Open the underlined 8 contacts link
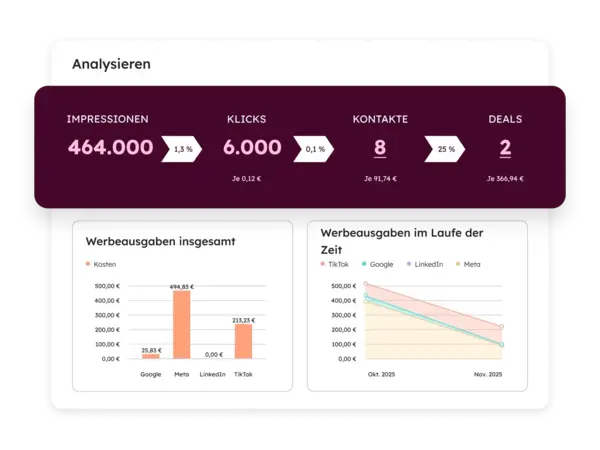This screenshot has width=600, height=450. click(380, 148)
